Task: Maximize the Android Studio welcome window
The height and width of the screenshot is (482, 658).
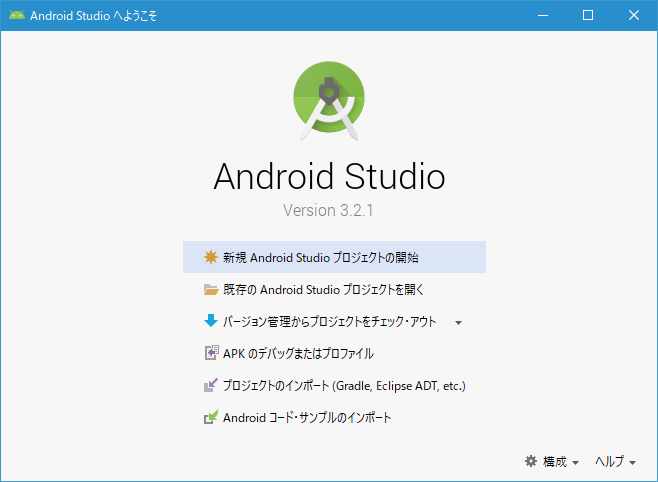Action: (x=588, y=16)
